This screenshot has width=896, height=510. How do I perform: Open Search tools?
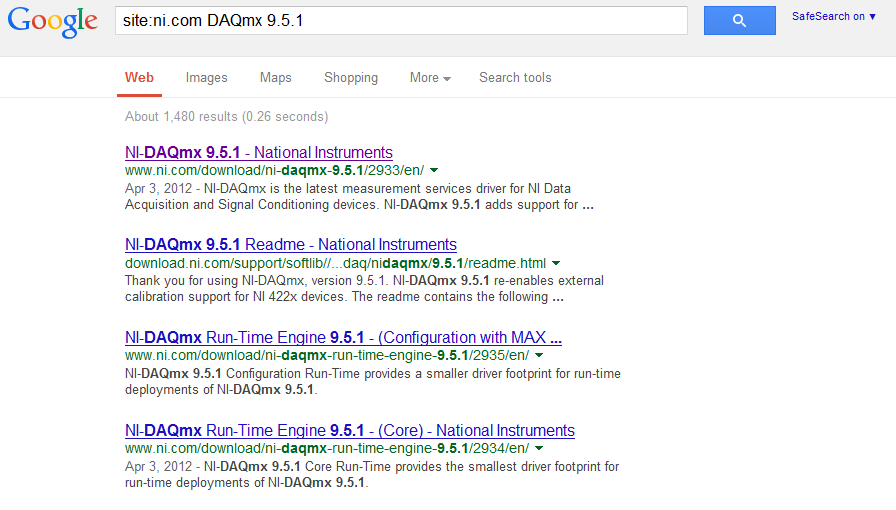[515, 78]
